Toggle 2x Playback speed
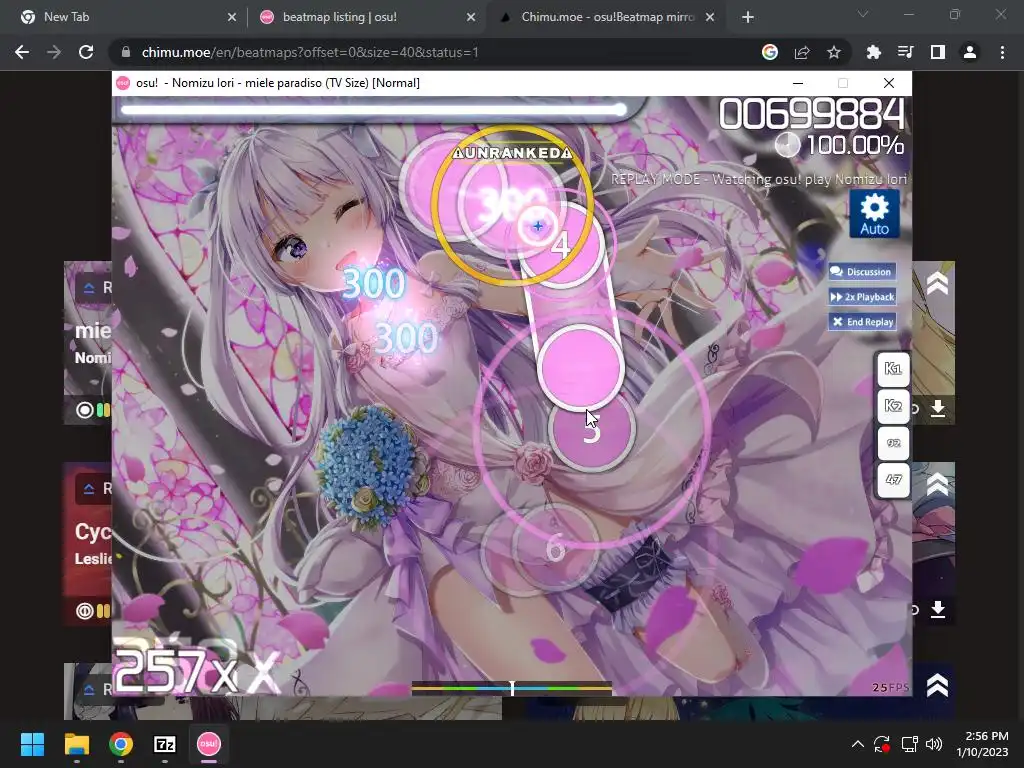The width and height of the screenshot is (1024, 768). (x=861, y=296)
